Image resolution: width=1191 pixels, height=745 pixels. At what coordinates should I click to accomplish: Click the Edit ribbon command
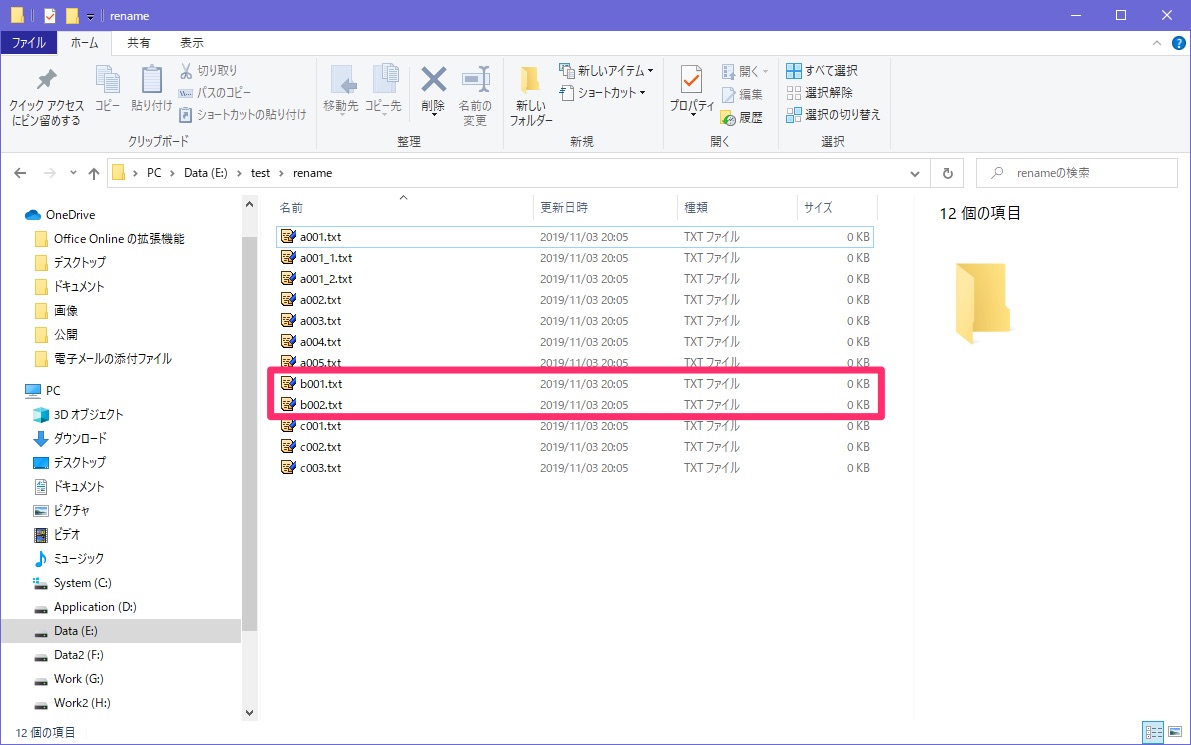pos(742,94)
